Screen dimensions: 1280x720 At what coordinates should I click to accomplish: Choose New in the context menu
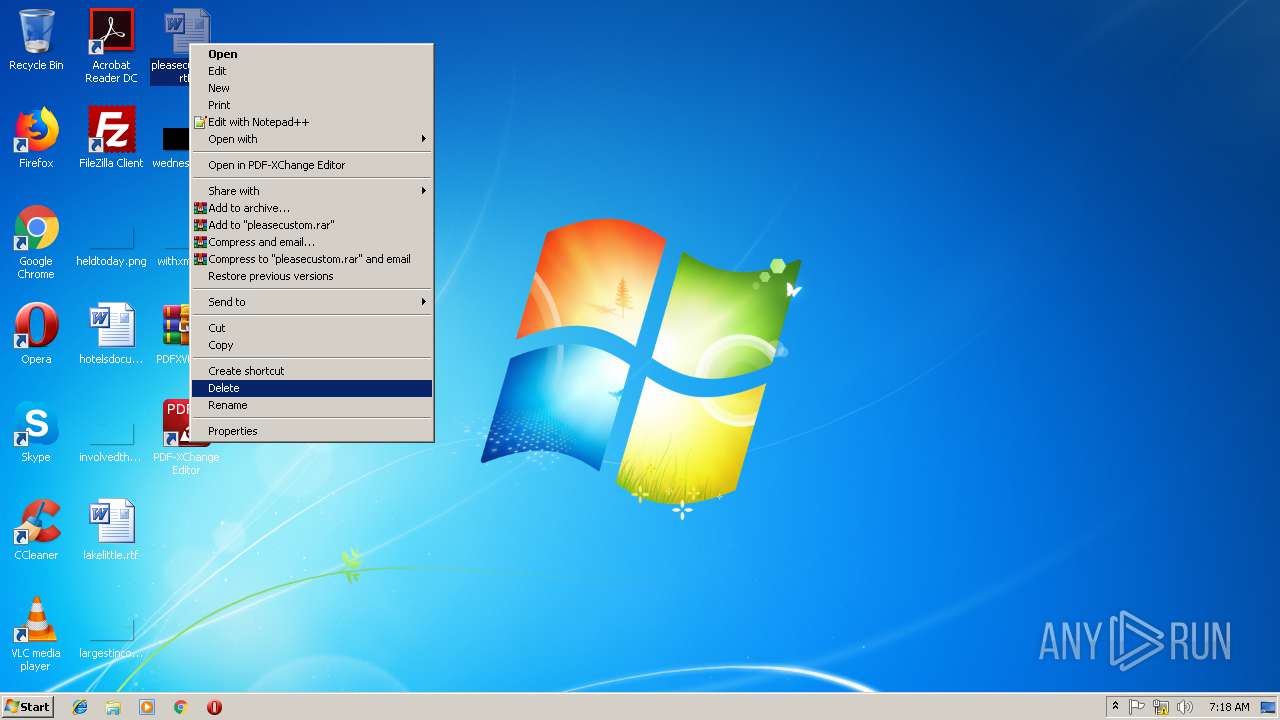[x=312, y=88]
